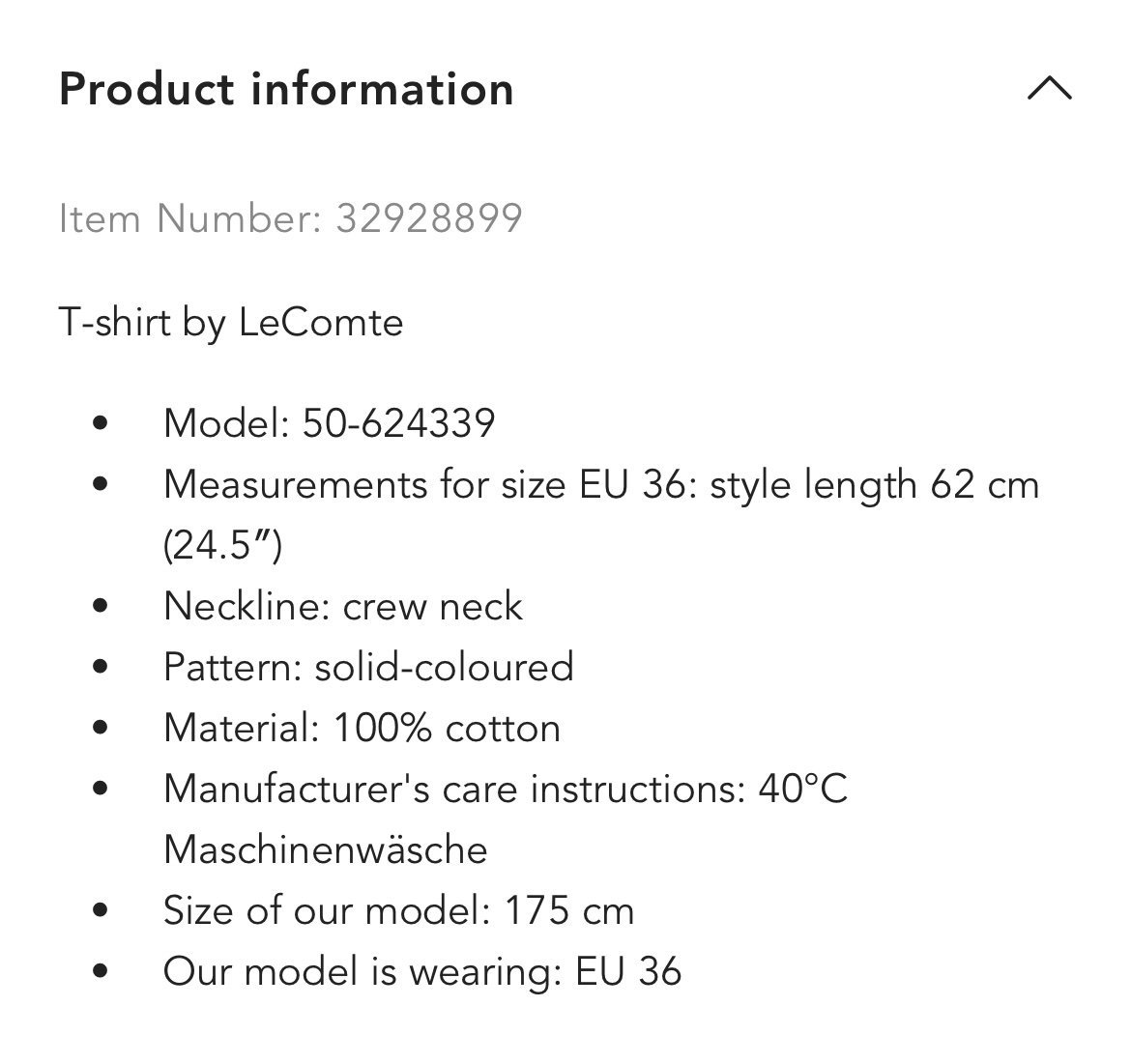1131x1064 pixels.
Task: Click the Our model is wearing: EU 36 line
Action: click(422, 972)
